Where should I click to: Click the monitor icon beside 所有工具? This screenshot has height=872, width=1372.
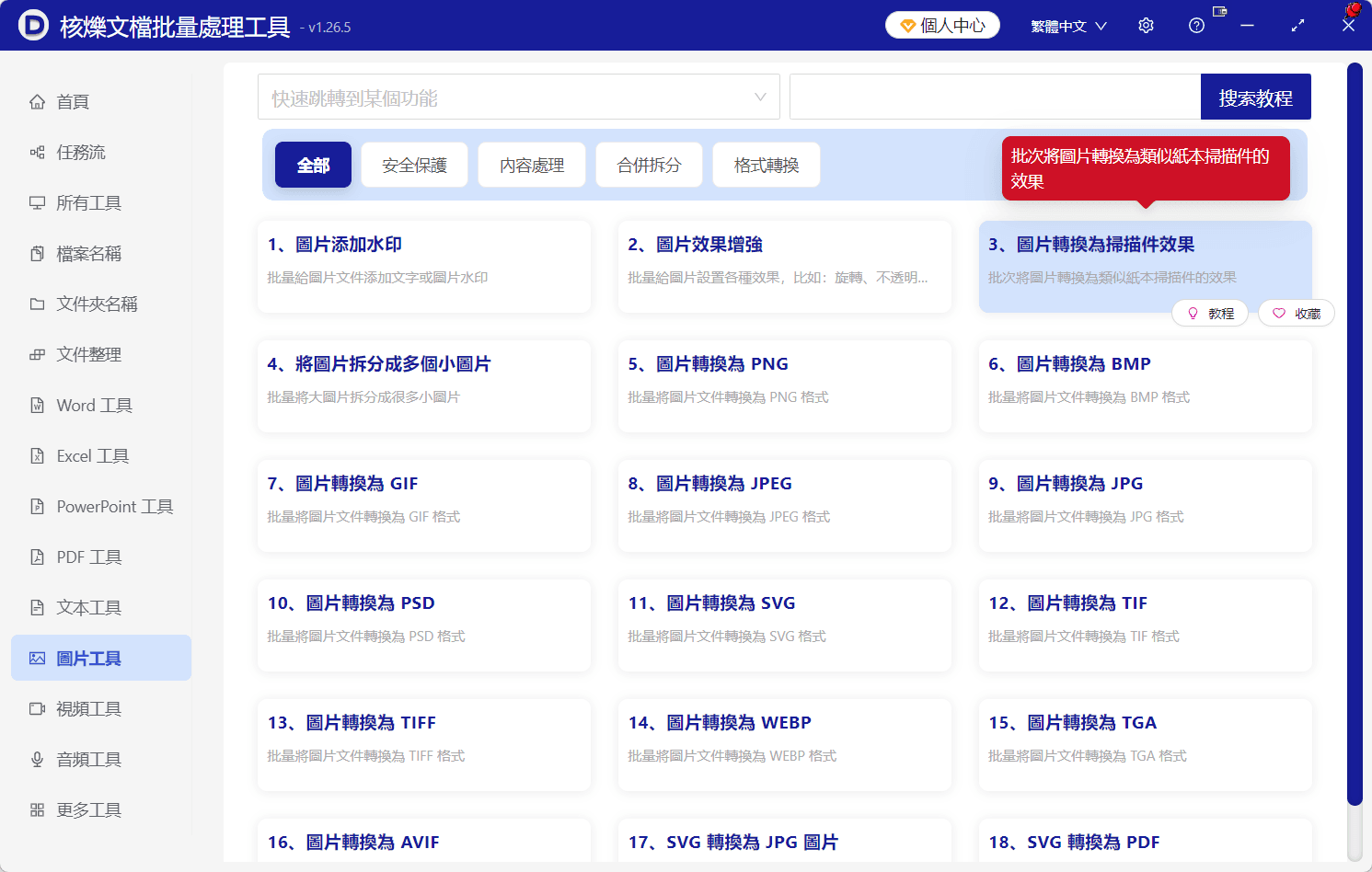click(37, 203)
